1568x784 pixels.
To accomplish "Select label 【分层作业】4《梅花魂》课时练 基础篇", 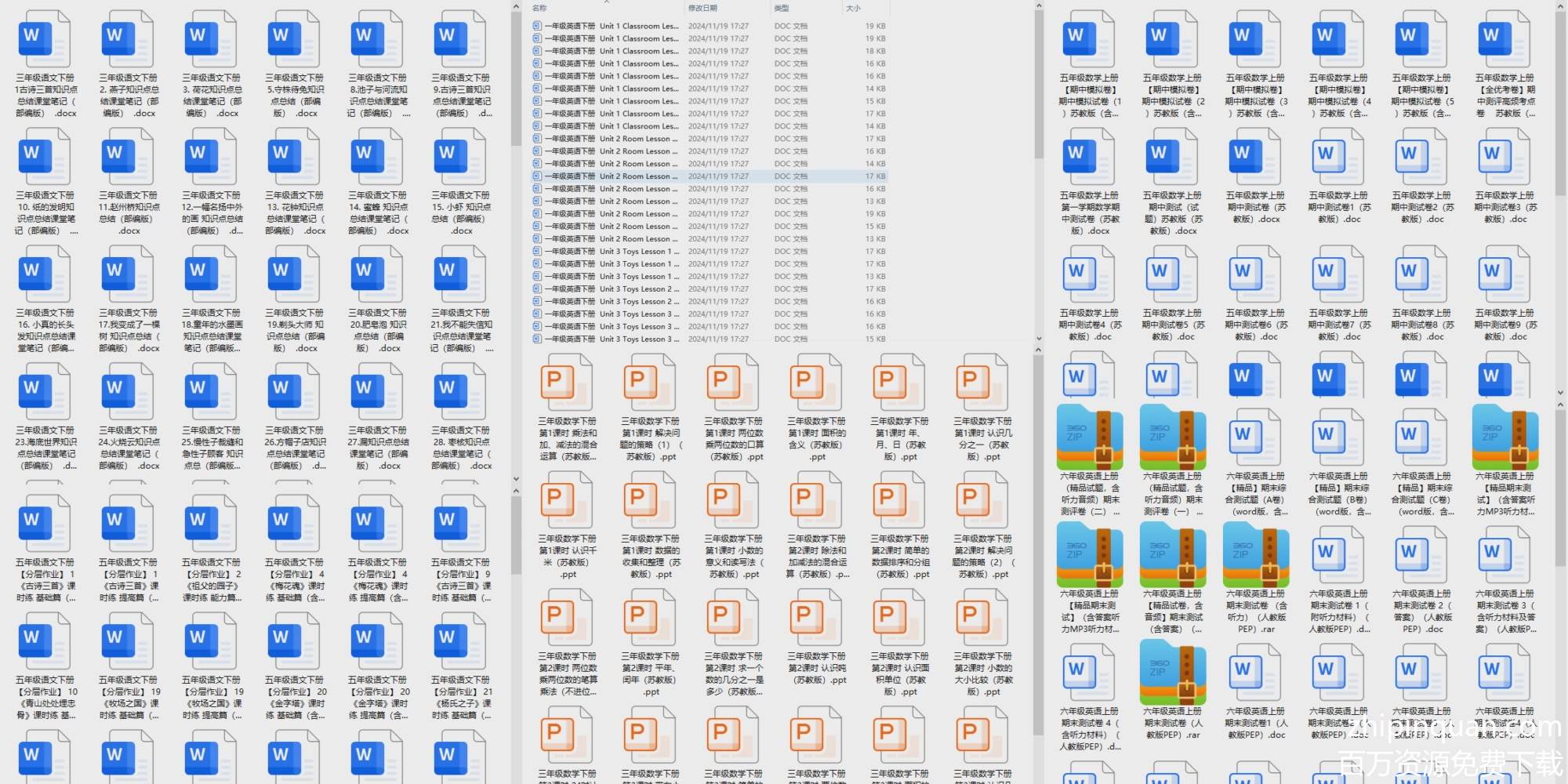I will pos(296,580).
